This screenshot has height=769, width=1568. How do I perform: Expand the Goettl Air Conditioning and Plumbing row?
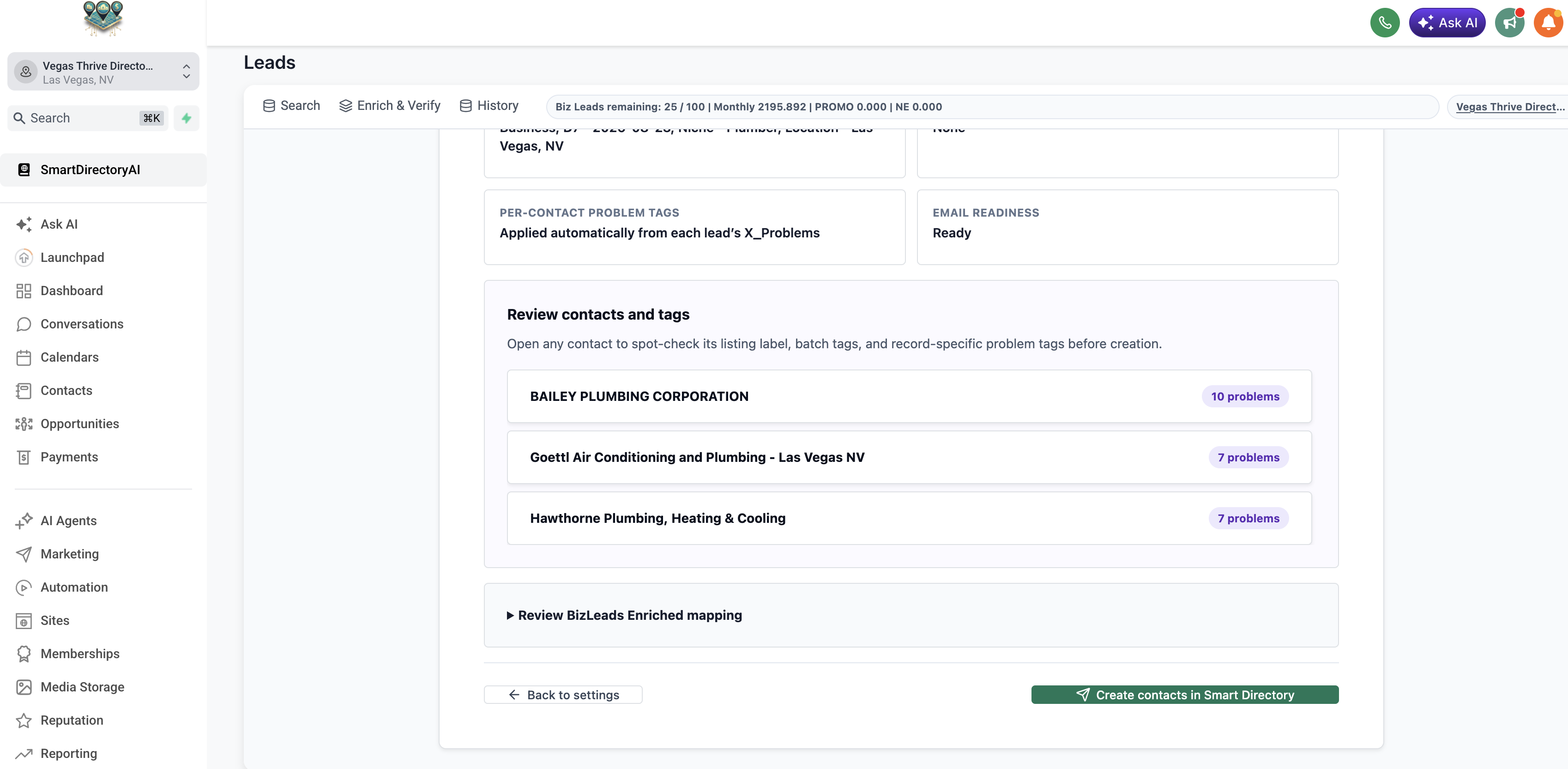(x=909, y=457)
